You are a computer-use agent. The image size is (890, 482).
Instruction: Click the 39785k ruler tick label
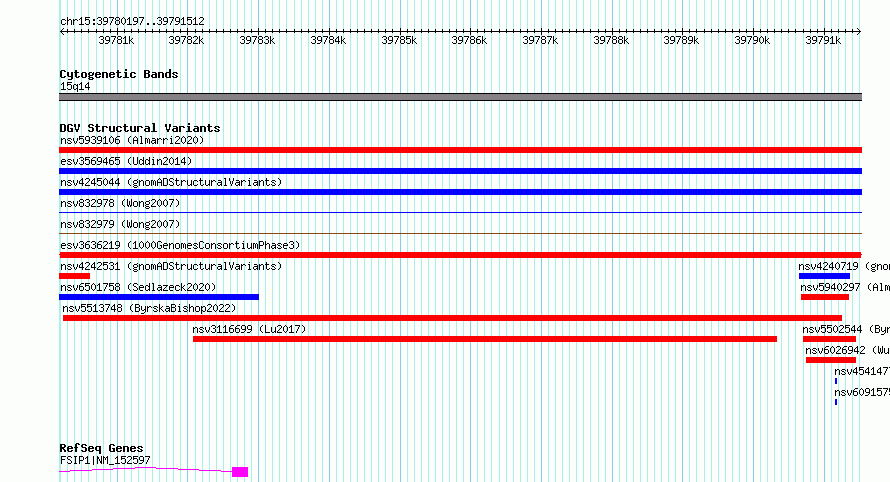click(x=399, y=41)
